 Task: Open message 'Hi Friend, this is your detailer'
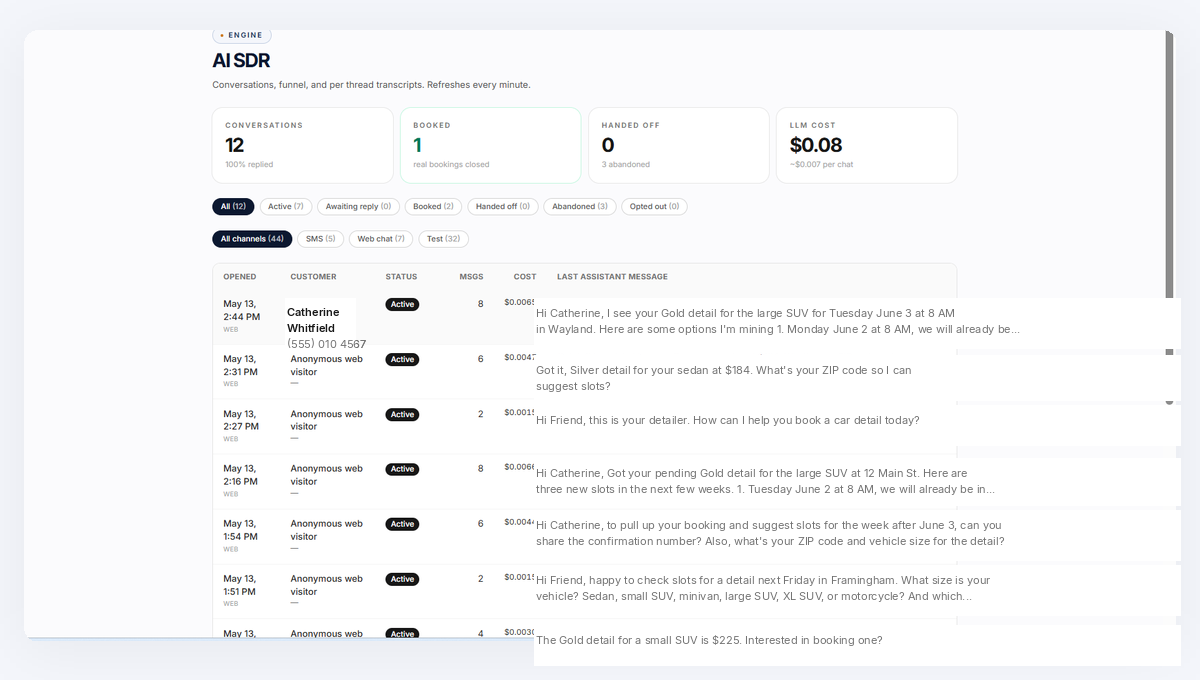pyautogui.click(x=727, y=420)
